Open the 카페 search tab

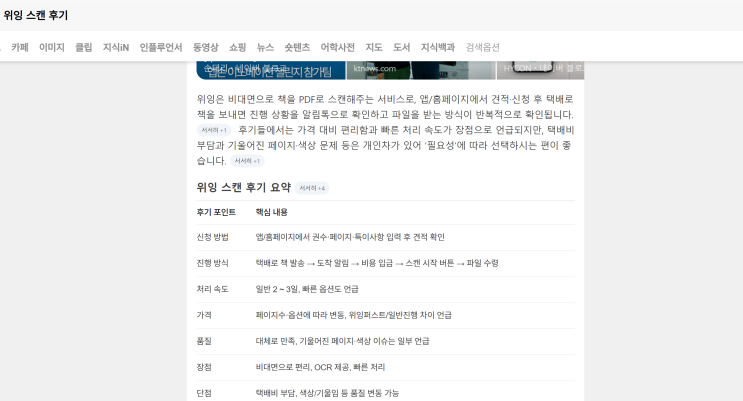(x=20, y=47)
